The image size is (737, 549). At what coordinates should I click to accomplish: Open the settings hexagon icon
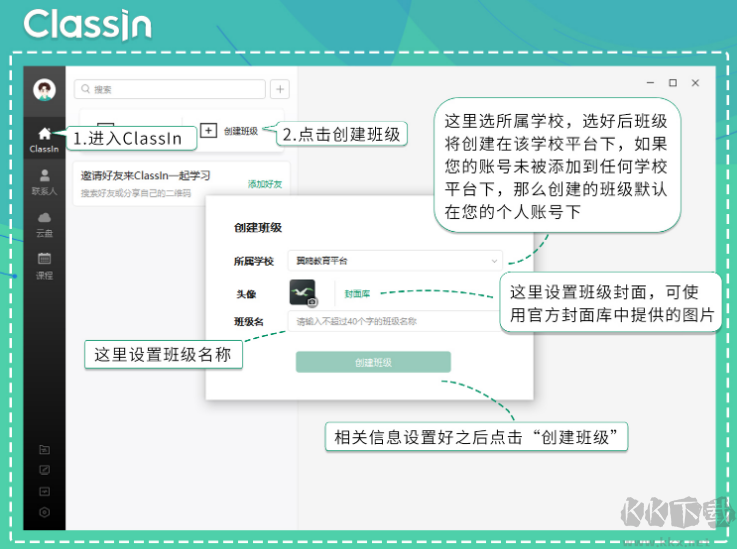pyautogui.click(x=44, y=512)
